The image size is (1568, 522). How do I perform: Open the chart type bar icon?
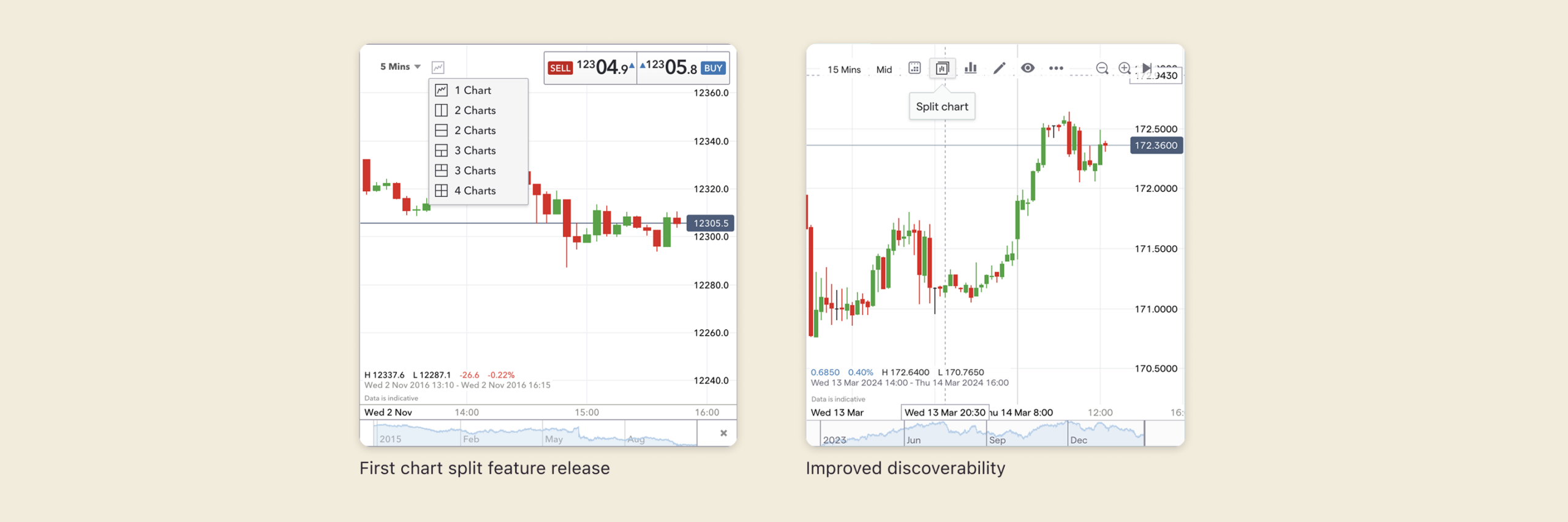click(x=971, y=68)
